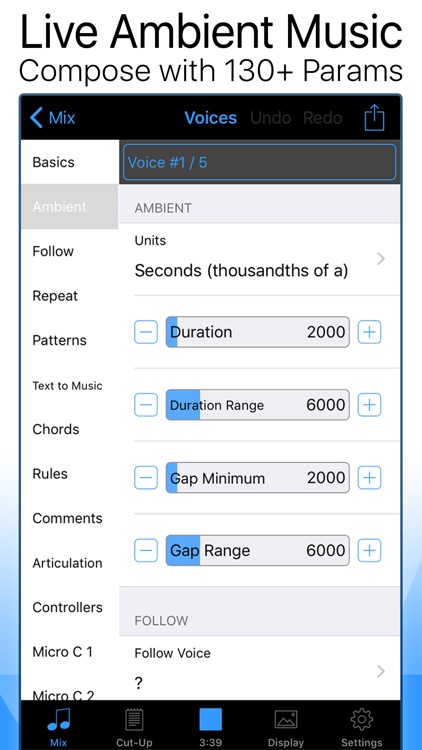Screen dimensions: 422x750
Task: Expand the Follow Voice chevron
Action: click(x=381, y=671)
